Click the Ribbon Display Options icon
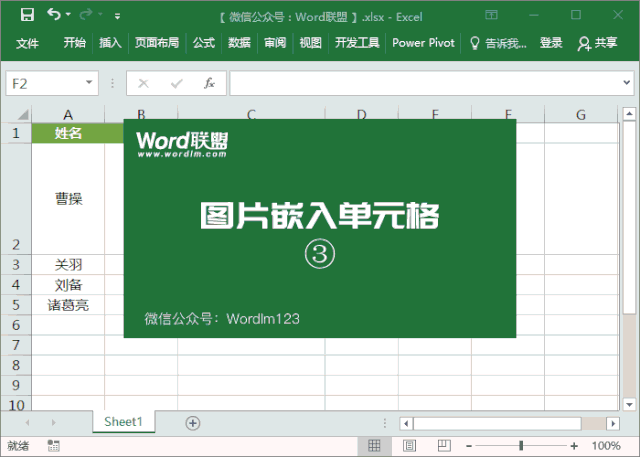 [491, 15]
